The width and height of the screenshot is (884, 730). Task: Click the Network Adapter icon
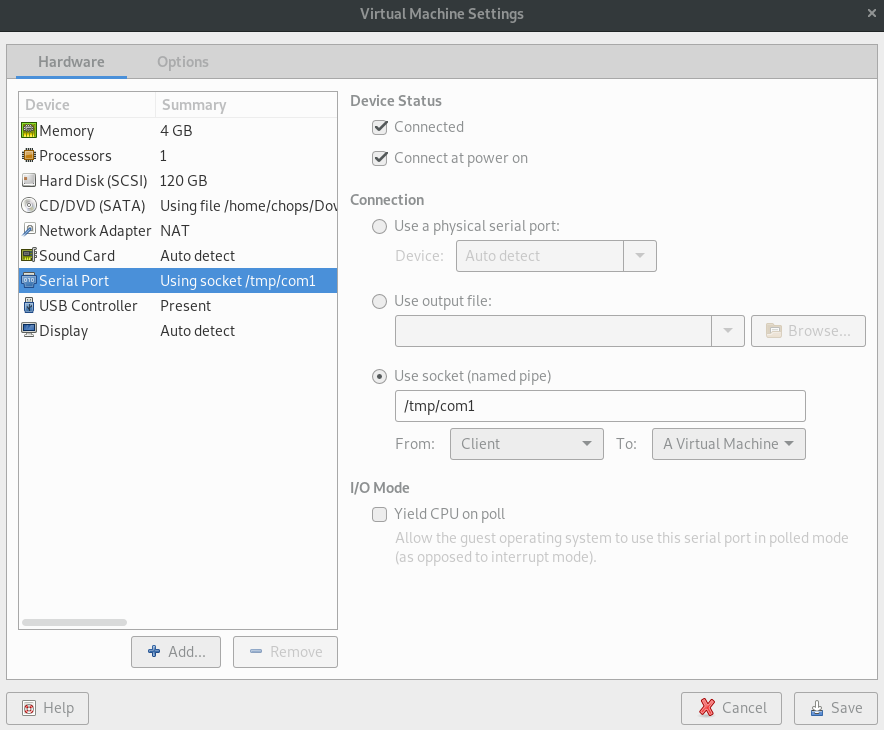(x=29, y=231)
